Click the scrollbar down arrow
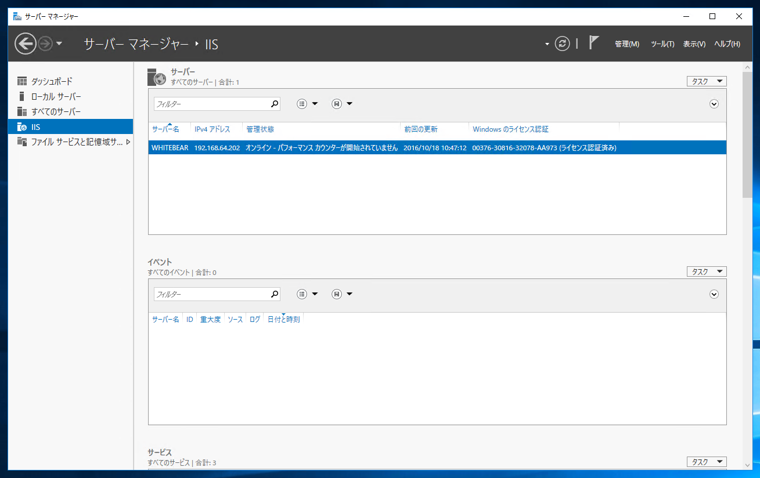The height and width of the screenshot is (478, 760). tap(747, 465)
